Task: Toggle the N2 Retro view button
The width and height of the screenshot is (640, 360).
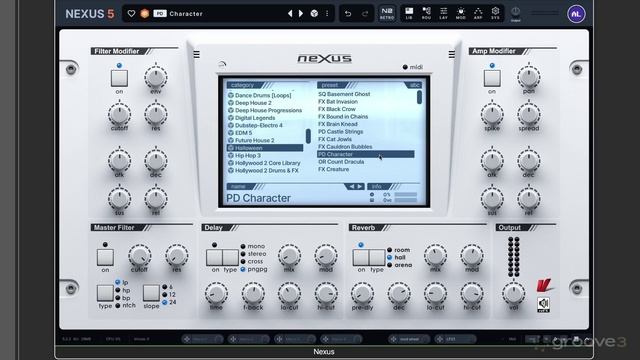Action: (x=387, y=13)
